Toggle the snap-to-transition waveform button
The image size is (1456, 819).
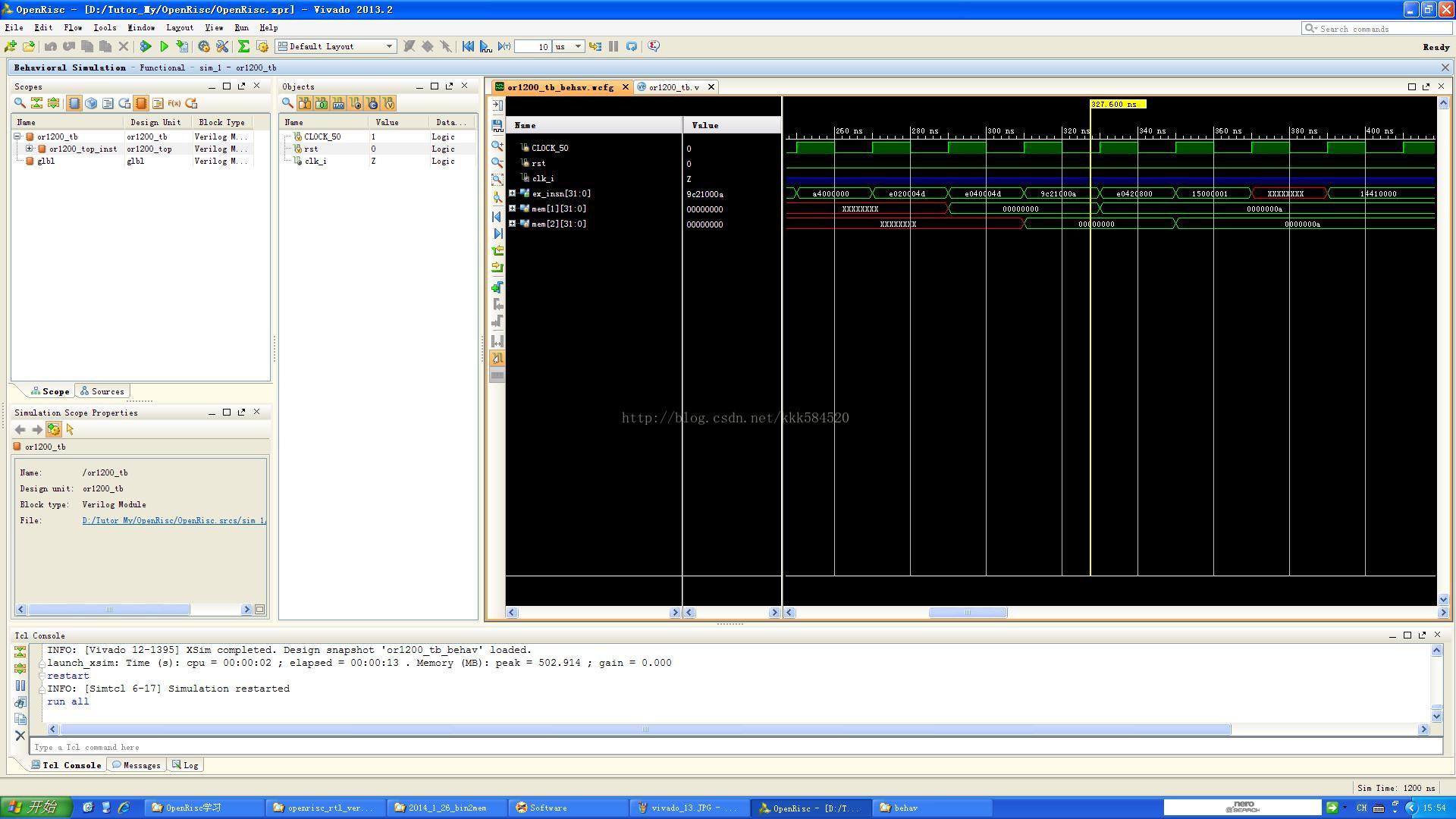click(x=497, y=359)
